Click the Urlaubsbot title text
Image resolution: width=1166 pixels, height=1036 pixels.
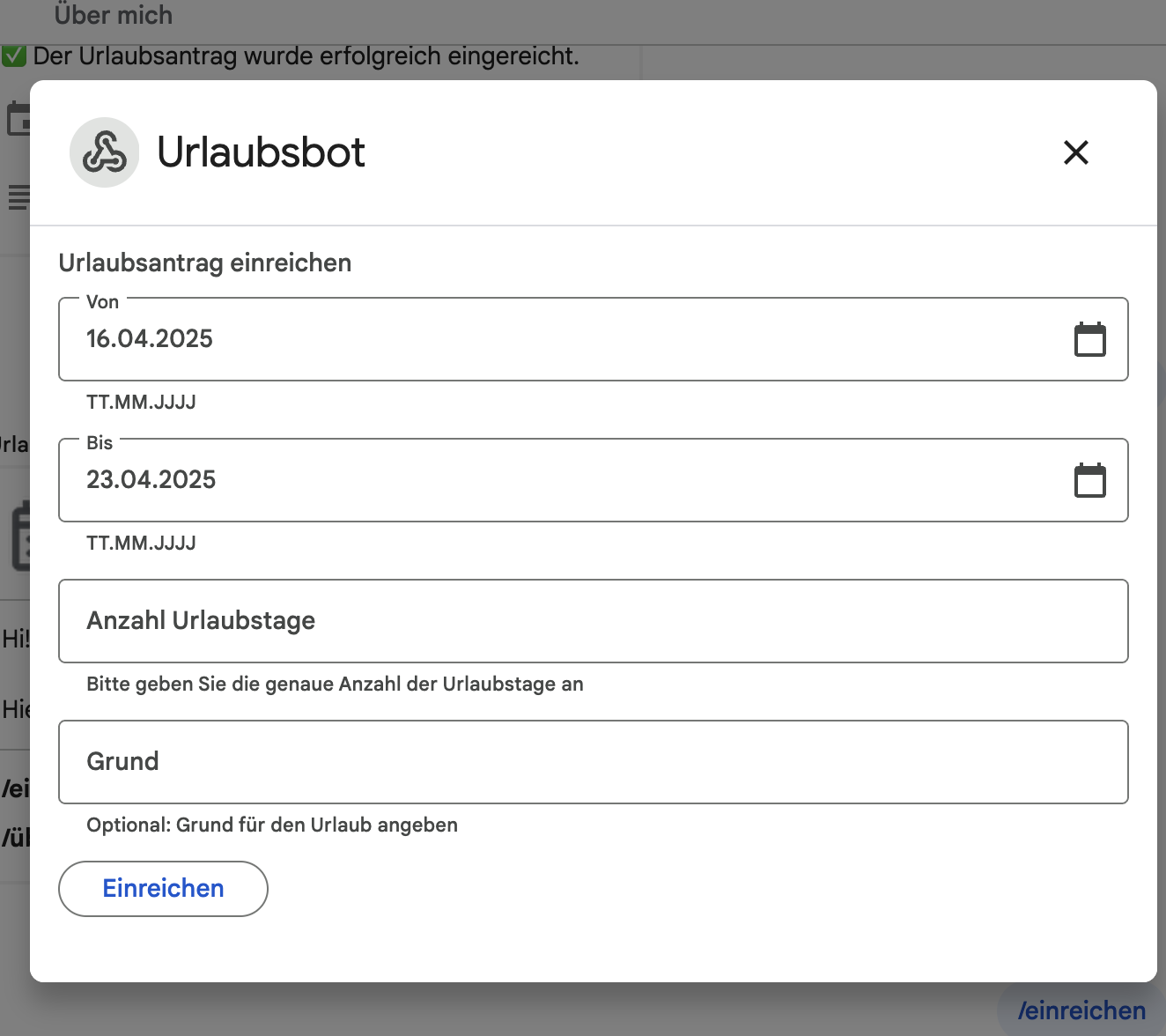pos(261,152)
